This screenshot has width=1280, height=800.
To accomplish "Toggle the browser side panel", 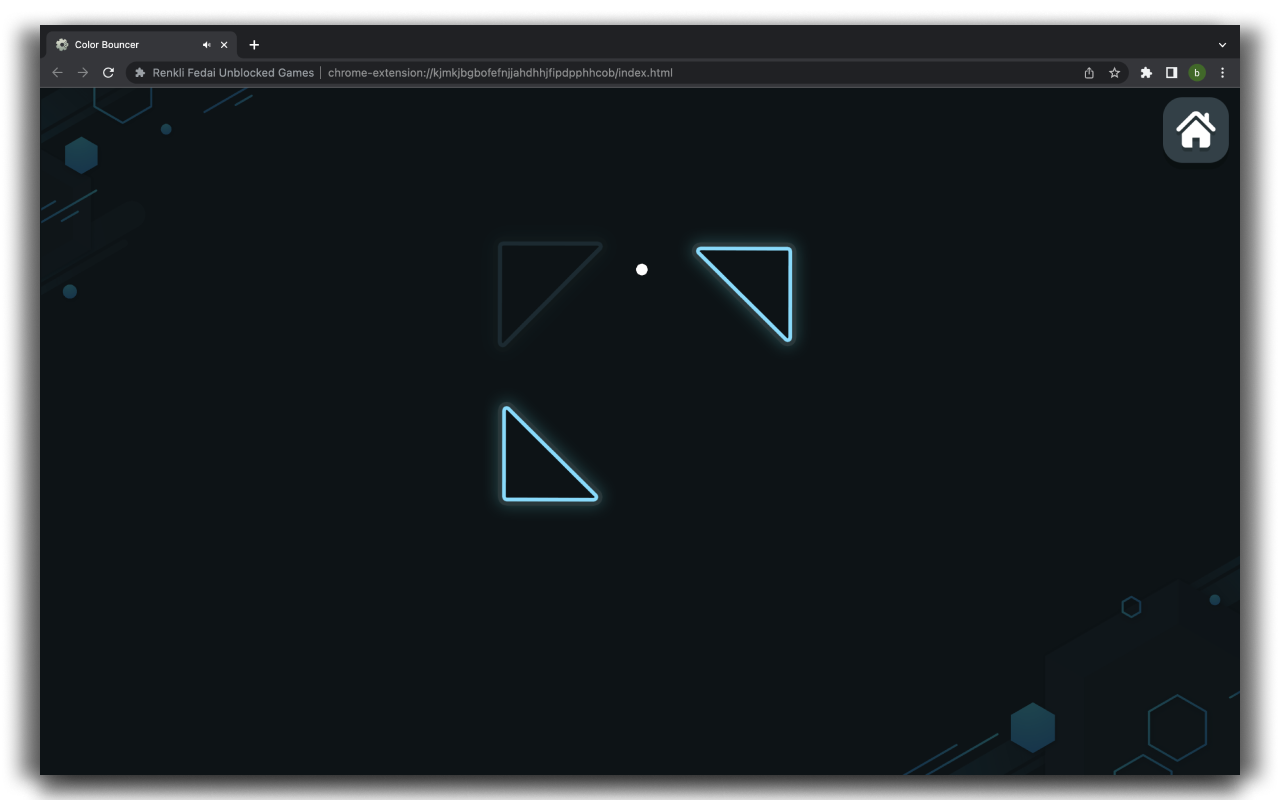I will (x=1171, y=73).
